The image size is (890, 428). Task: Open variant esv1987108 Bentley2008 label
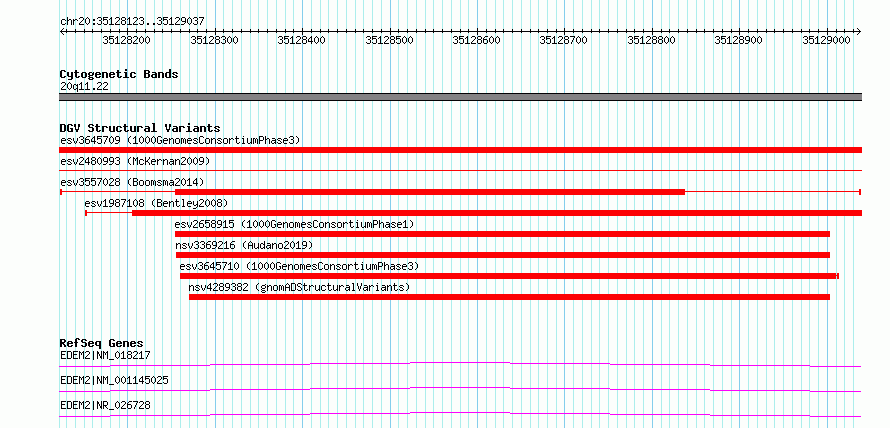pyautogui.click(x=156, y=203)
